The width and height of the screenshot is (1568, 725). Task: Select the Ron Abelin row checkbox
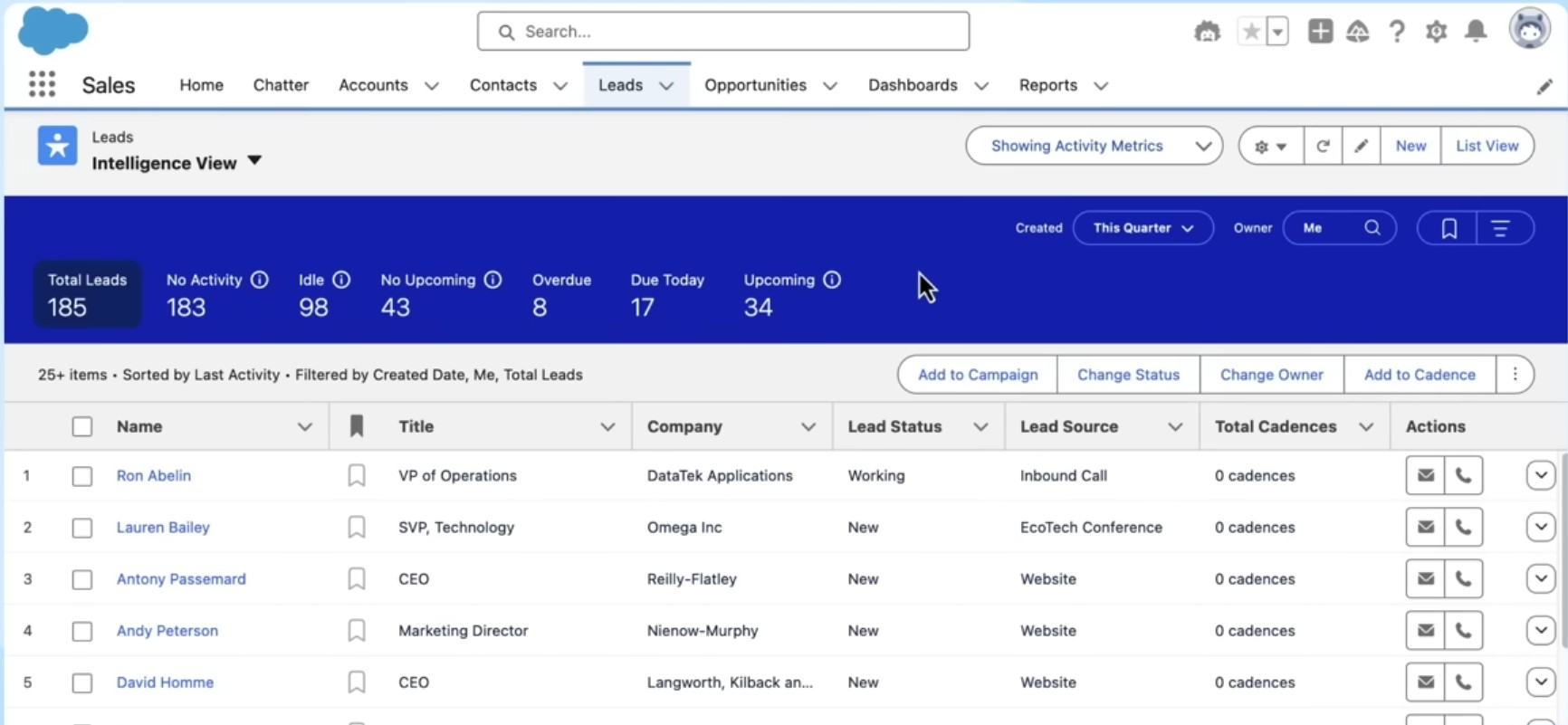tap(82, 475)
